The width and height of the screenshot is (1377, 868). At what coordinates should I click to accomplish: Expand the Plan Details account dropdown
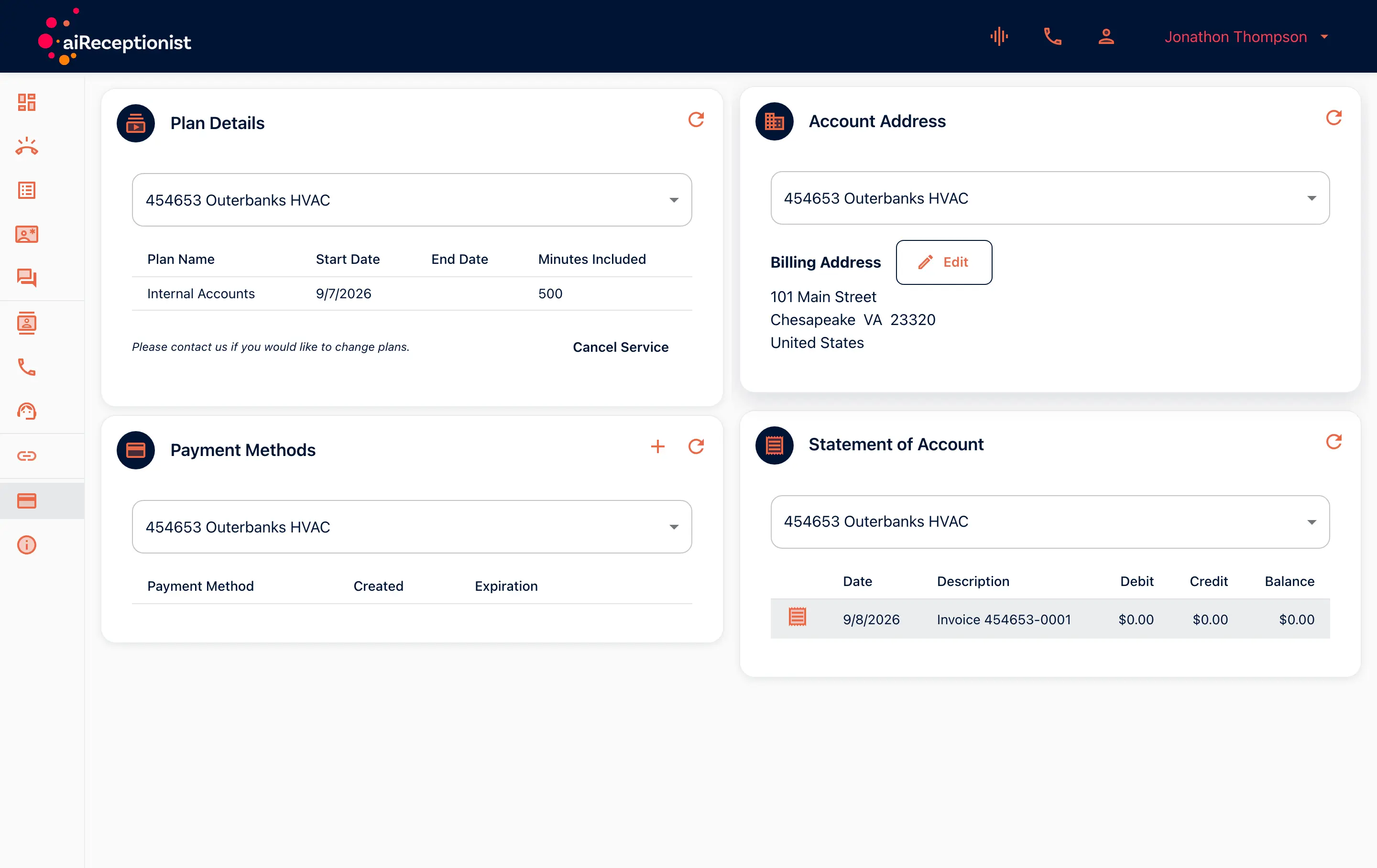412,200
